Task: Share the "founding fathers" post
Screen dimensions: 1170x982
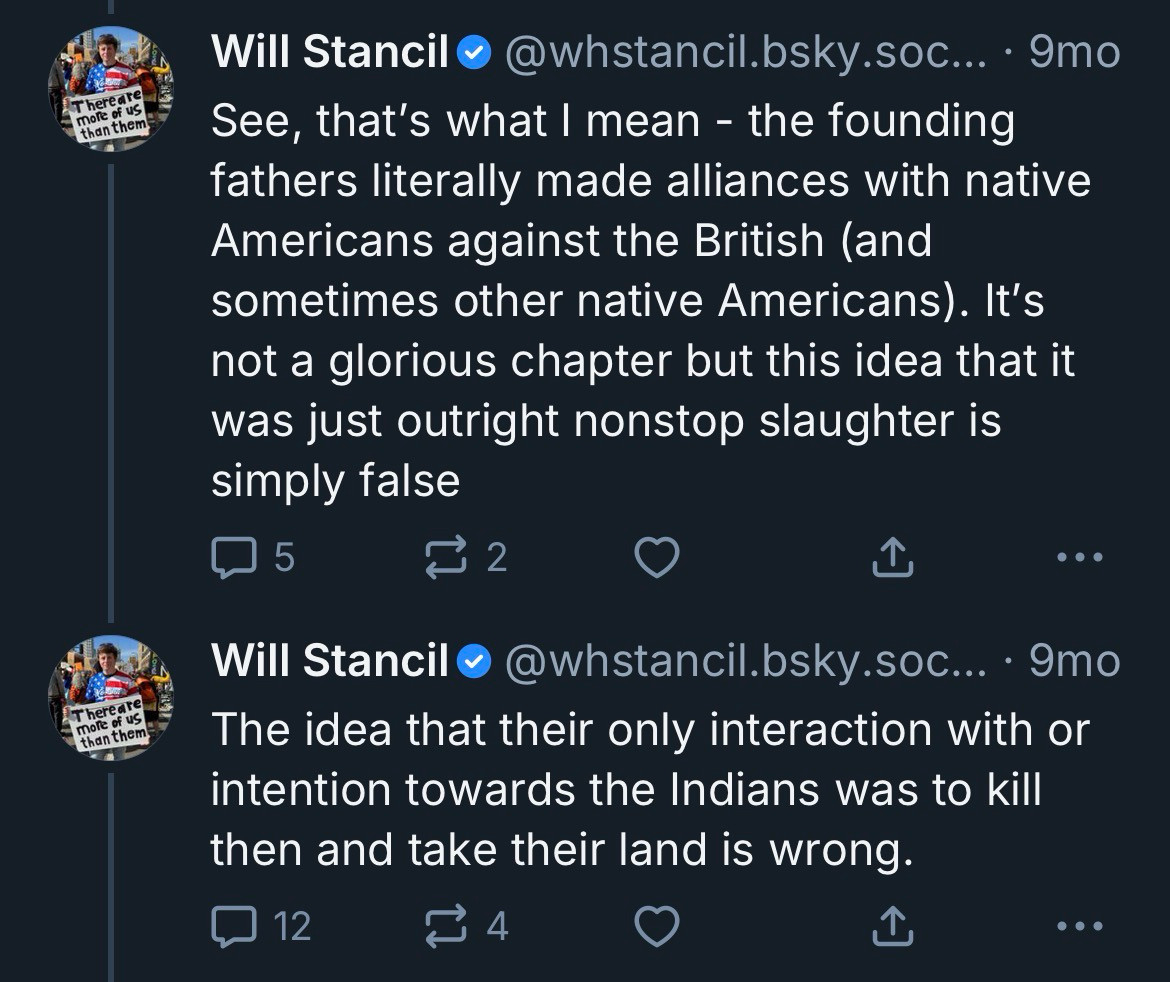Action: (x=892, y=558)
